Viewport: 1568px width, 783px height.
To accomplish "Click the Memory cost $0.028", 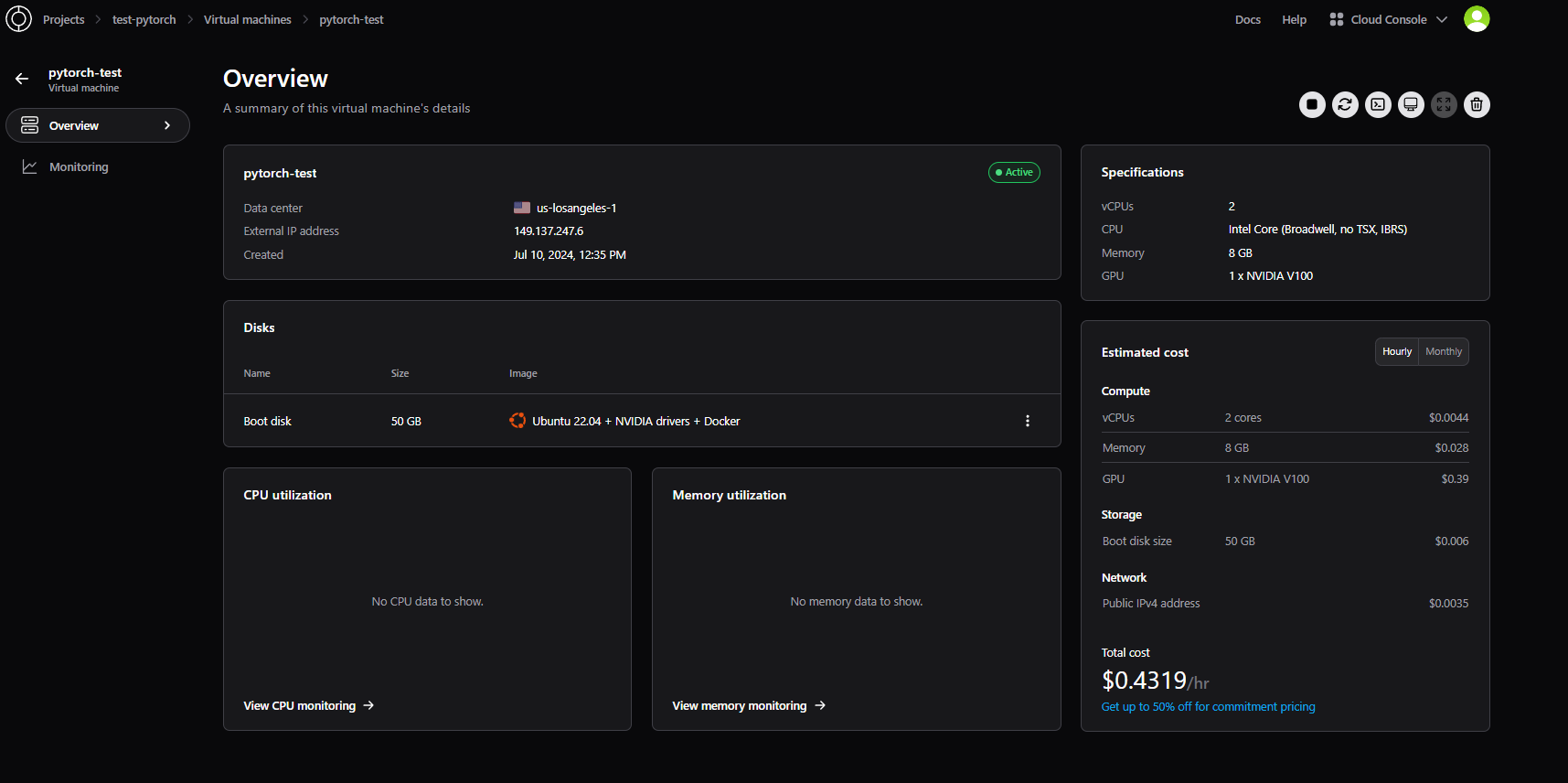I will tap(1452, 447).
